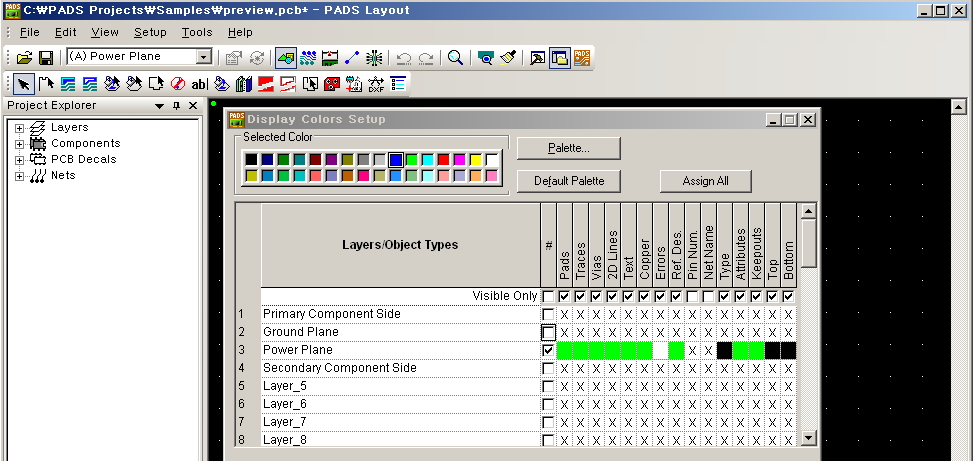Launch the PADS Router icon
Screen dimensions: 975x461
[x=582, y=58]
